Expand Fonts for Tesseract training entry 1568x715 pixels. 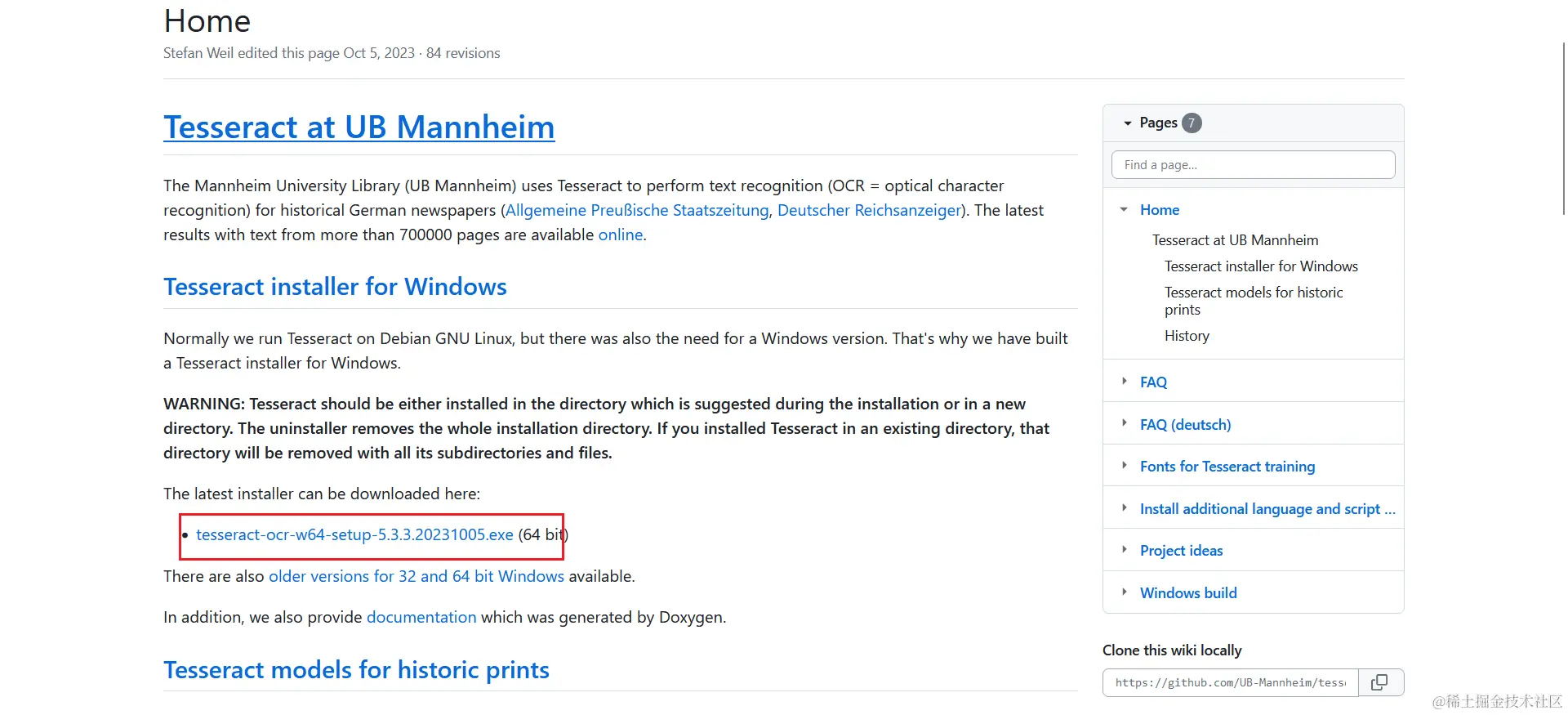[1124, 466]
